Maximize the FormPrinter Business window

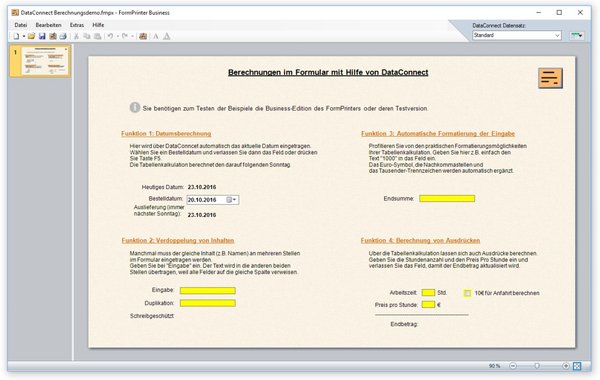[559, 13]
